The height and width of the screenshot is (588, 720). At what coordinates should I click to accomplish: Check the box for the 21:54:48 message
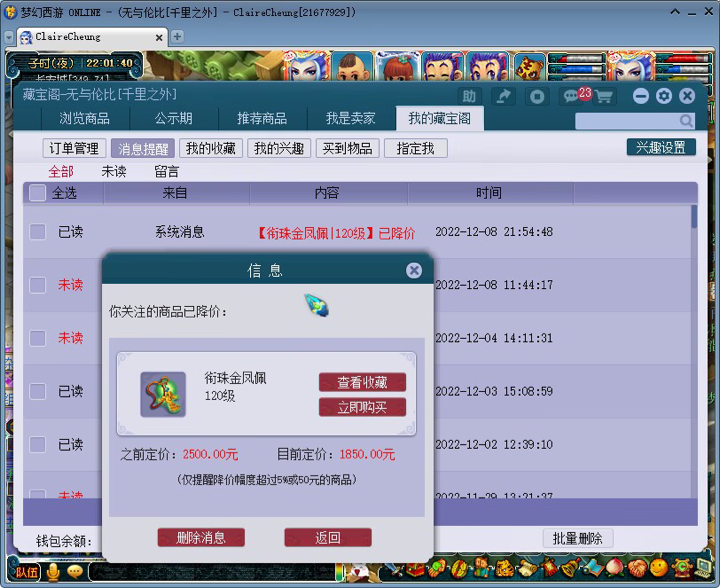pos(37,232)
